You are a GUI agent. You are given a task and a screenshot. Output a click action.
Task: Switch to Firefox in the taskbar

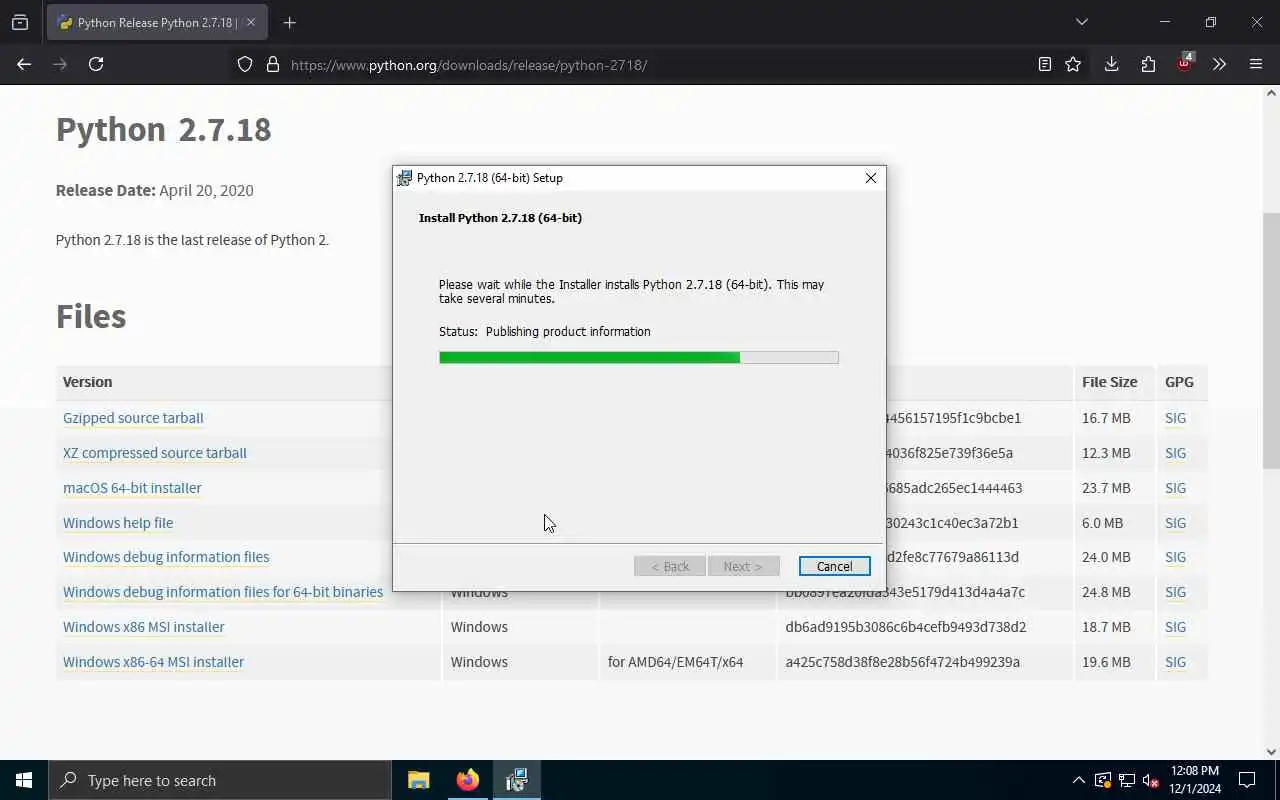click(468, 780)
